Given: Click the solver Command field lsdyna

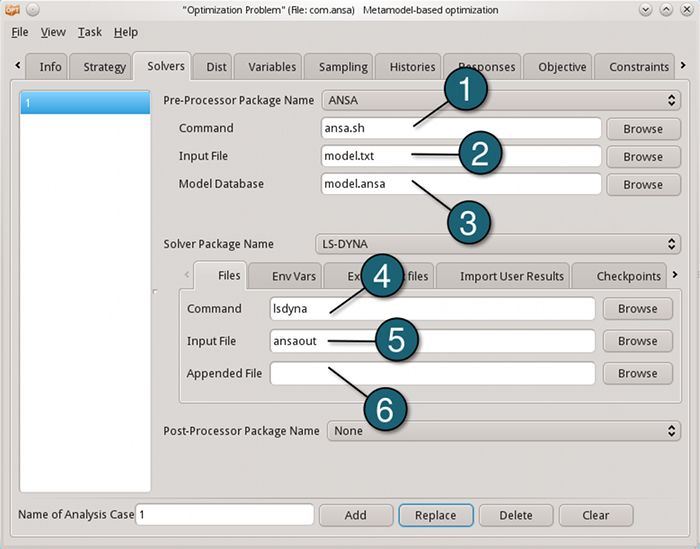Looking at the screenshot, I should tap(432, 309).
